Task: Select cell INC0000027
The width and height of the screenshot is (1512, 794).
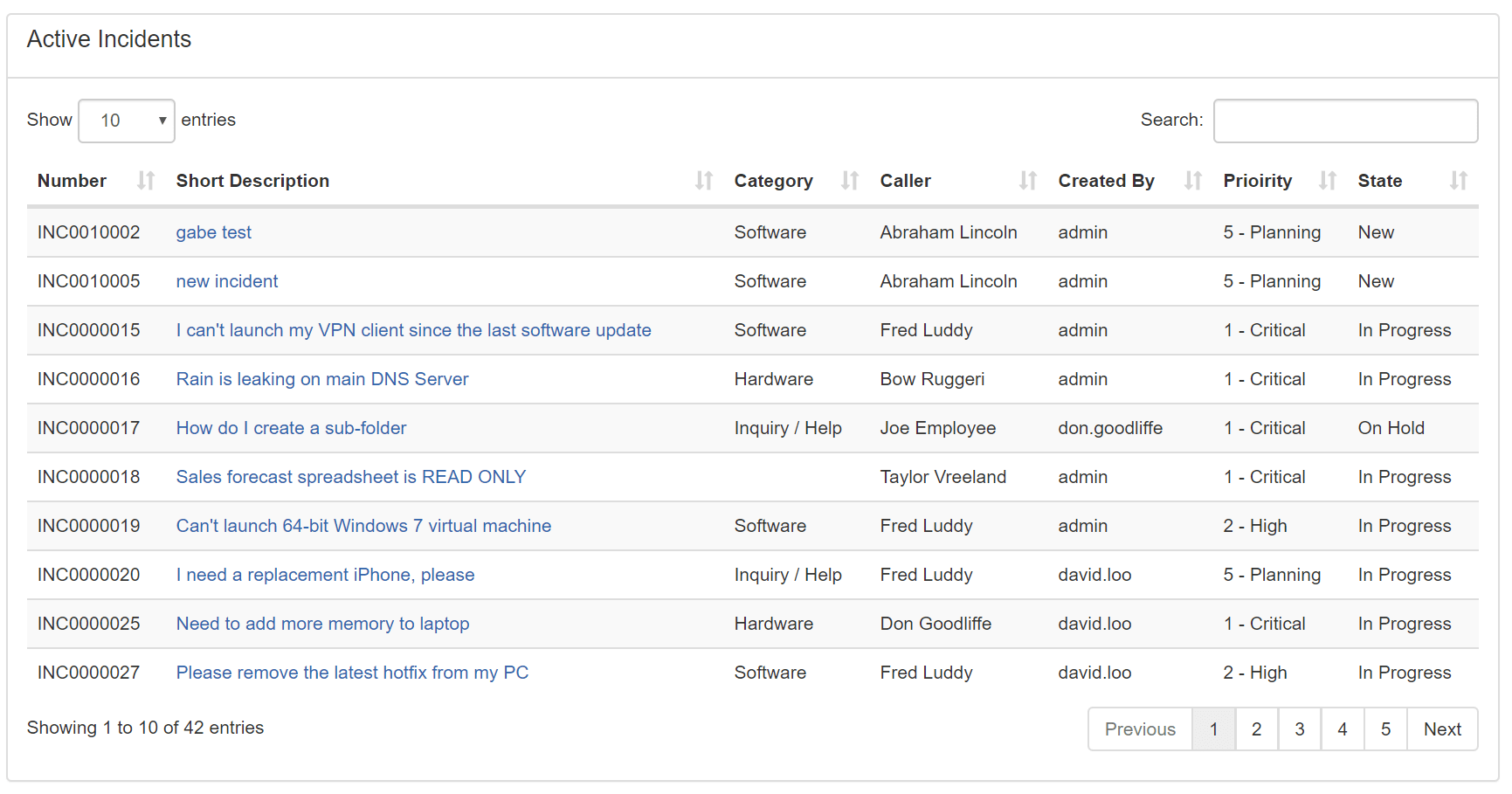Action: [x=89, y=673]
